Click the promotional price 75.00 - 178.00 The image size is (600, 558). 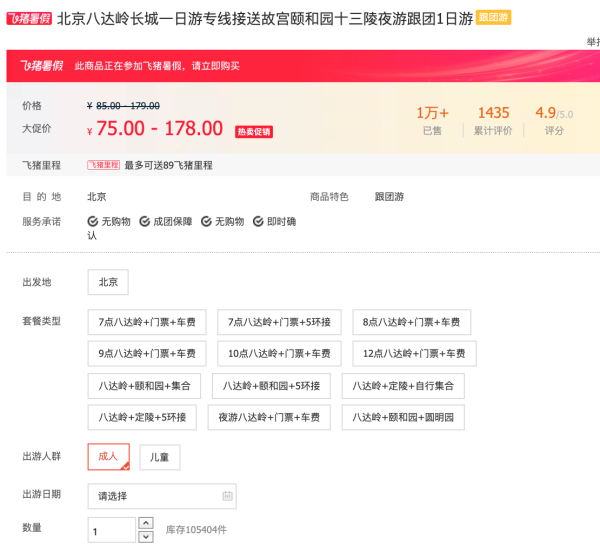click(x=159, y=129)
